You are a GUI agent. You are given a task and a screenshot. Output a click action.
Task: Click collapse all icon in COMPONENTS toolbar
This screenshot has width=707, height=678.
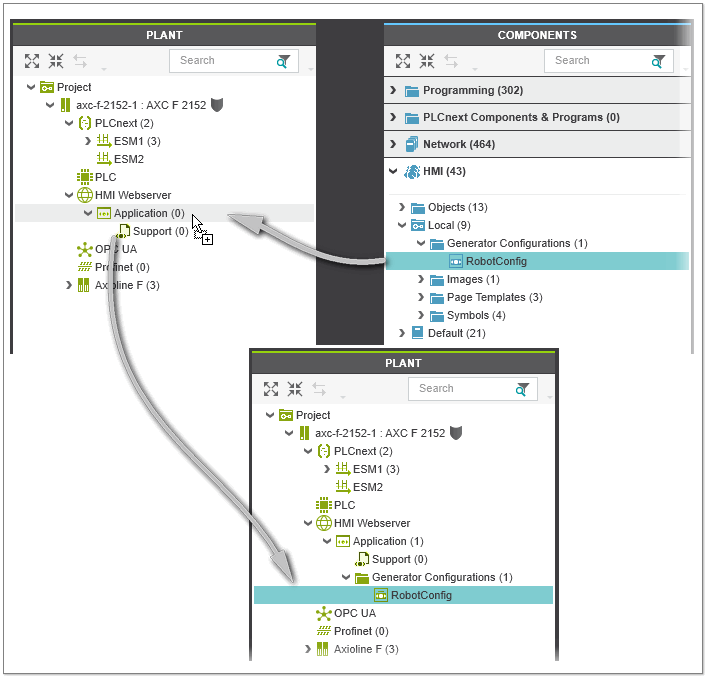(427, 61)
